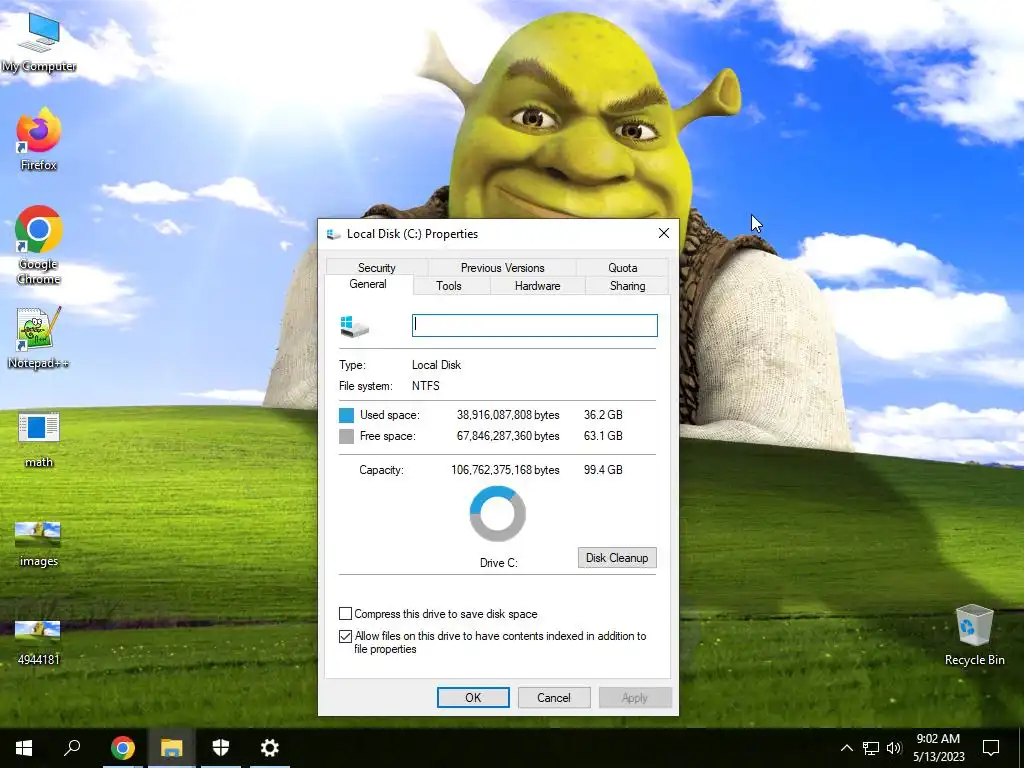Select the images file on desktop

[39, 543]
